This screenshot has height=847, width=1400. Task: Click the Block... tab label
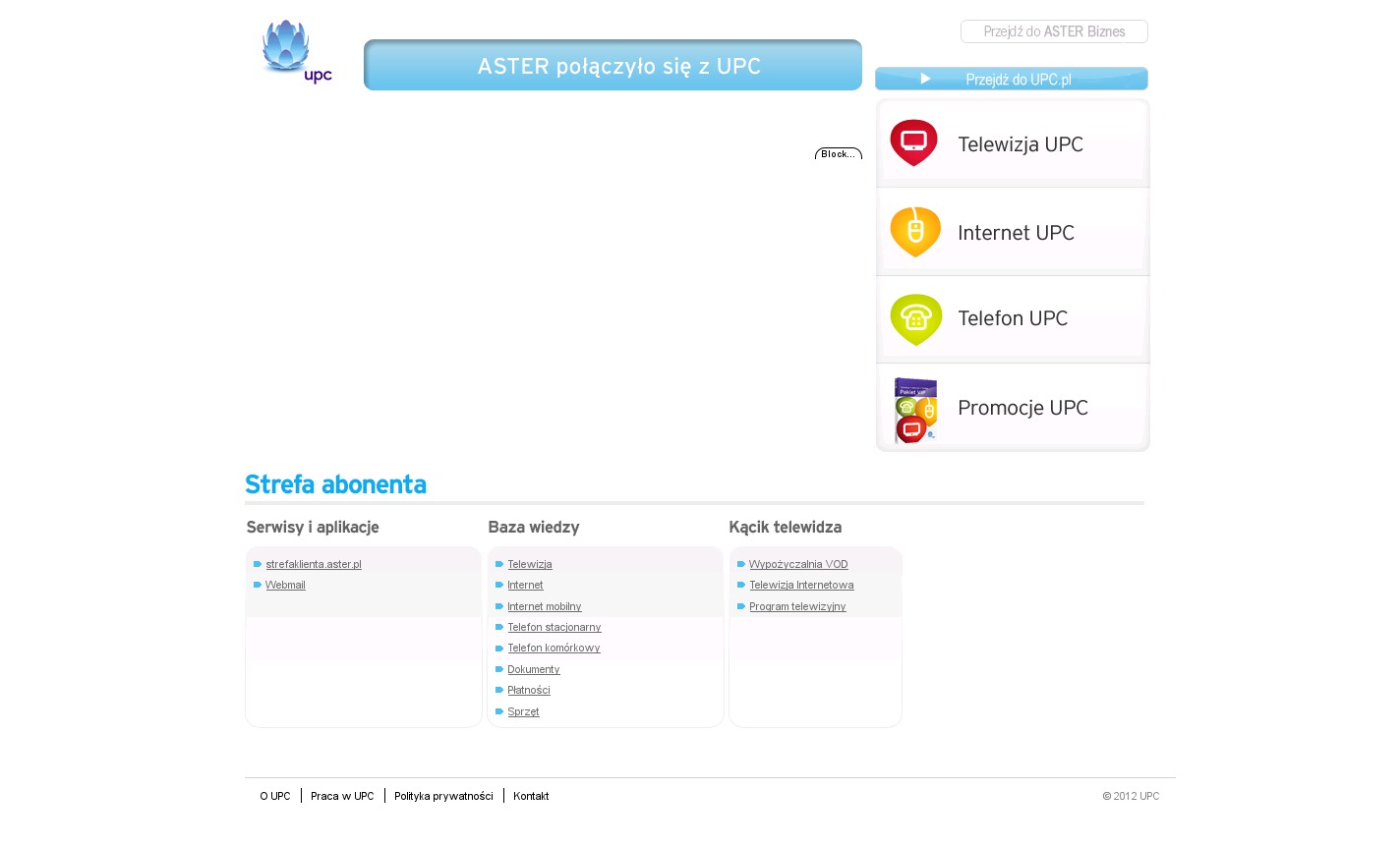[838, 154]
